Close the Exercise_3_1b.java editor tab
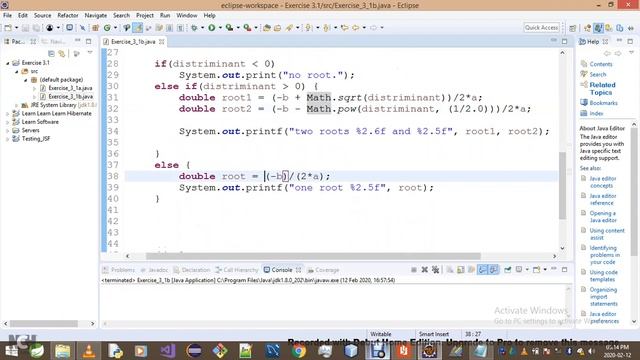Viewport: 640px width, 360px height. [162, 42]
